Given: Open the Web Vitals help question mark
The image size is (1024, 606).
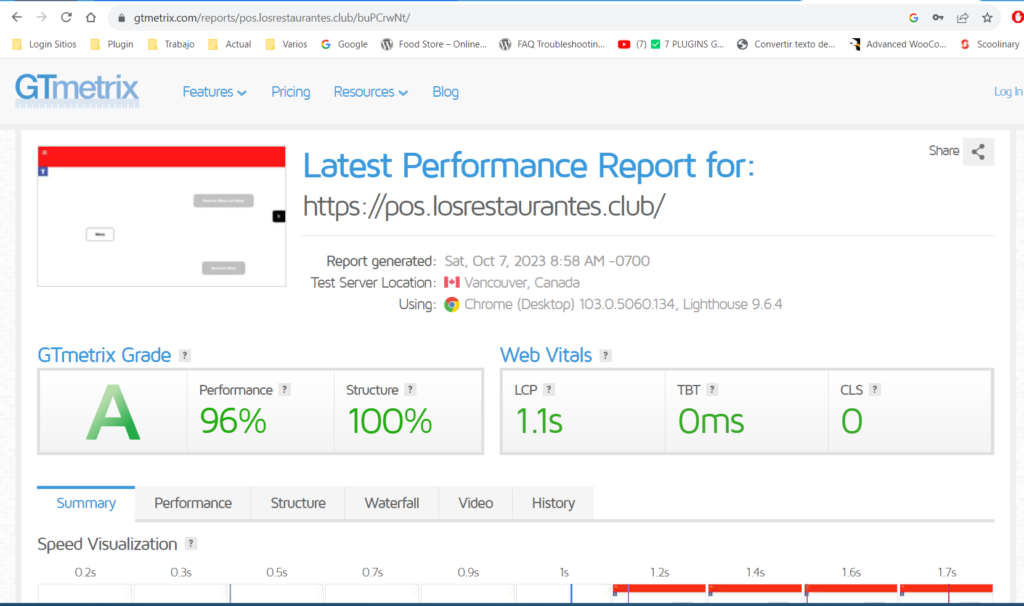Looking at the screenshot, I should coord(605,356).
